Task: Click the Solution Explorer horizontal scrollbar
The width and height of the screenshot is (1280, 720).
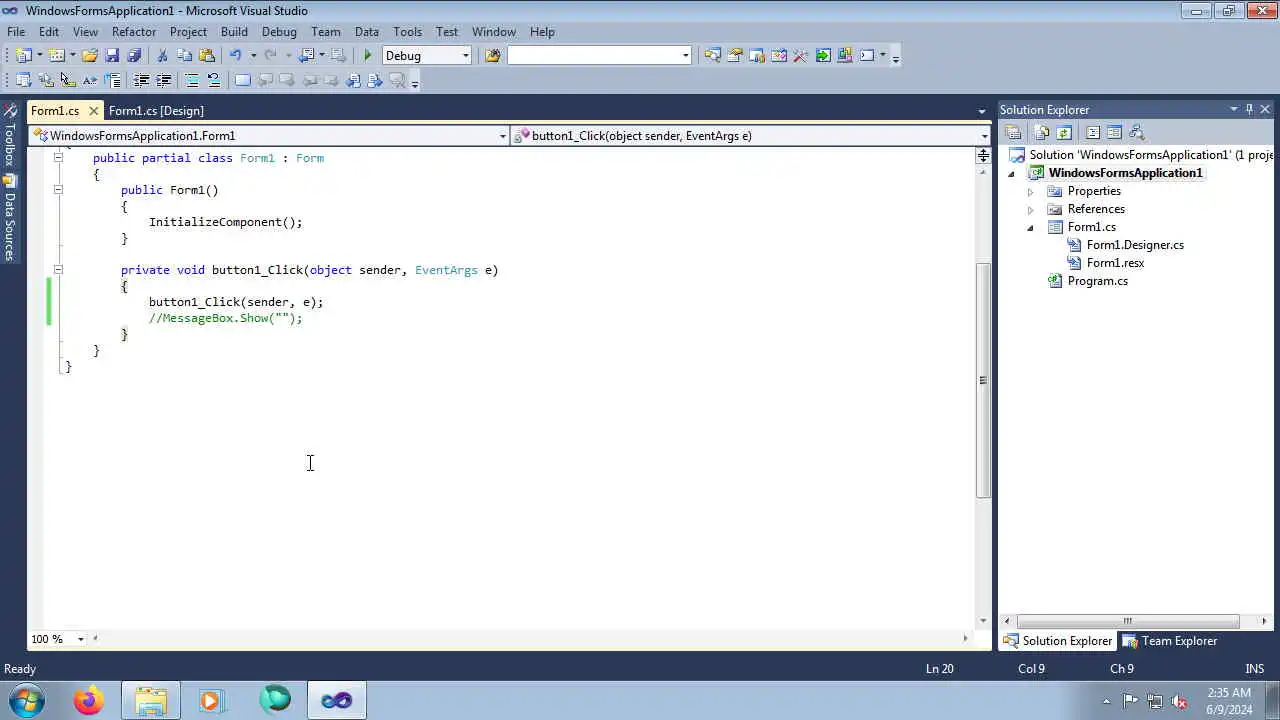Action: tap(1127, 621)
